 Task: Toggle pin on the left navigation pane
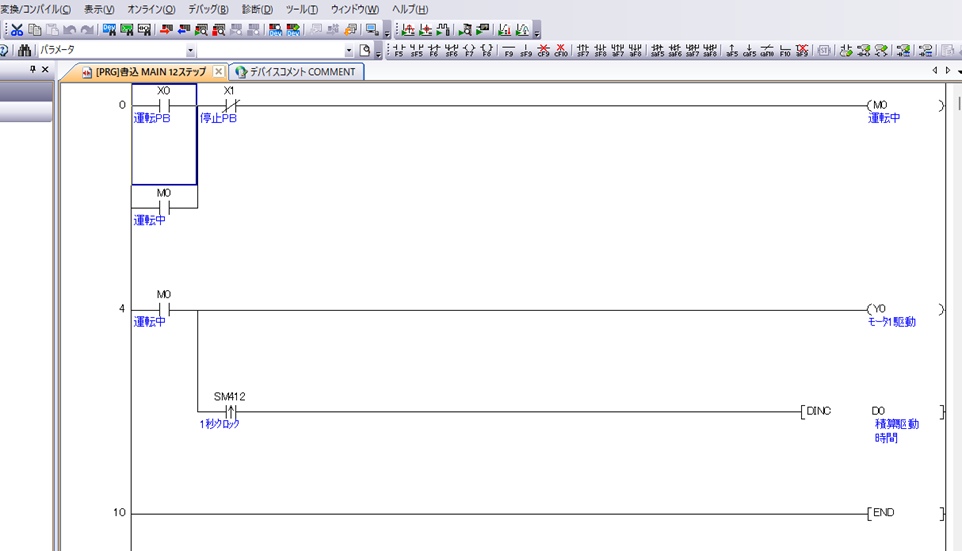[x=32, y=70]
